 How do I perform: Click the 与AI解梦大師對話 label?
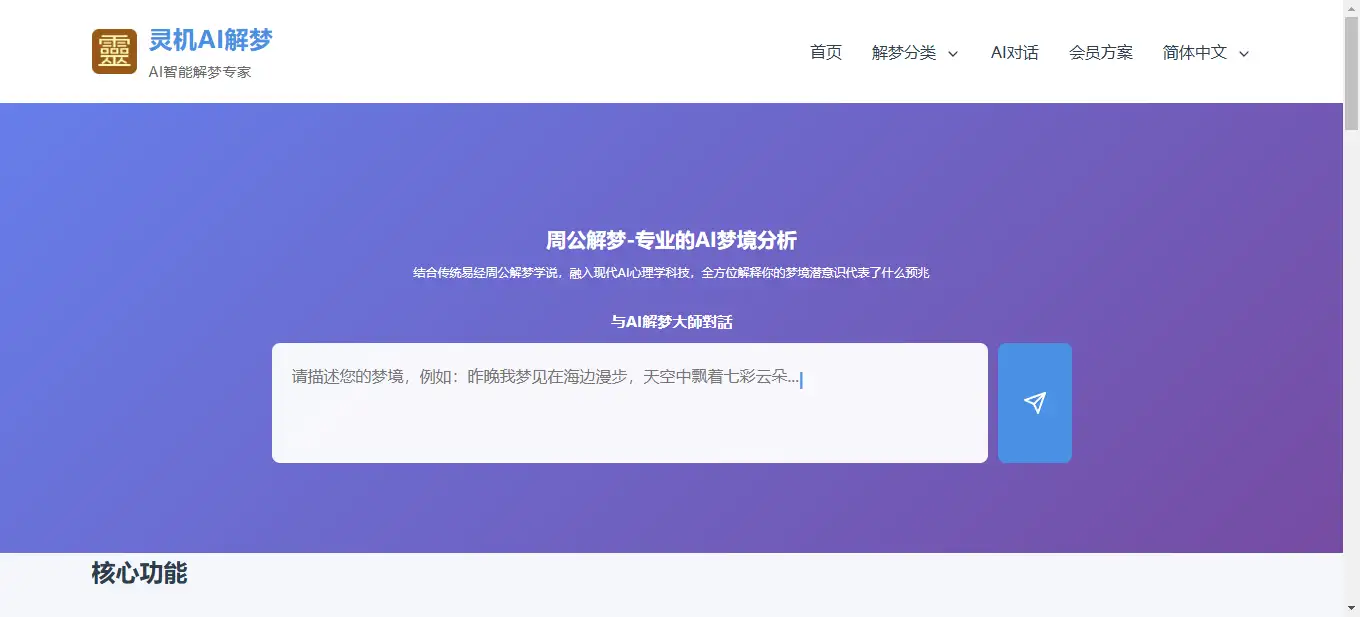click(x=671, y=322)
